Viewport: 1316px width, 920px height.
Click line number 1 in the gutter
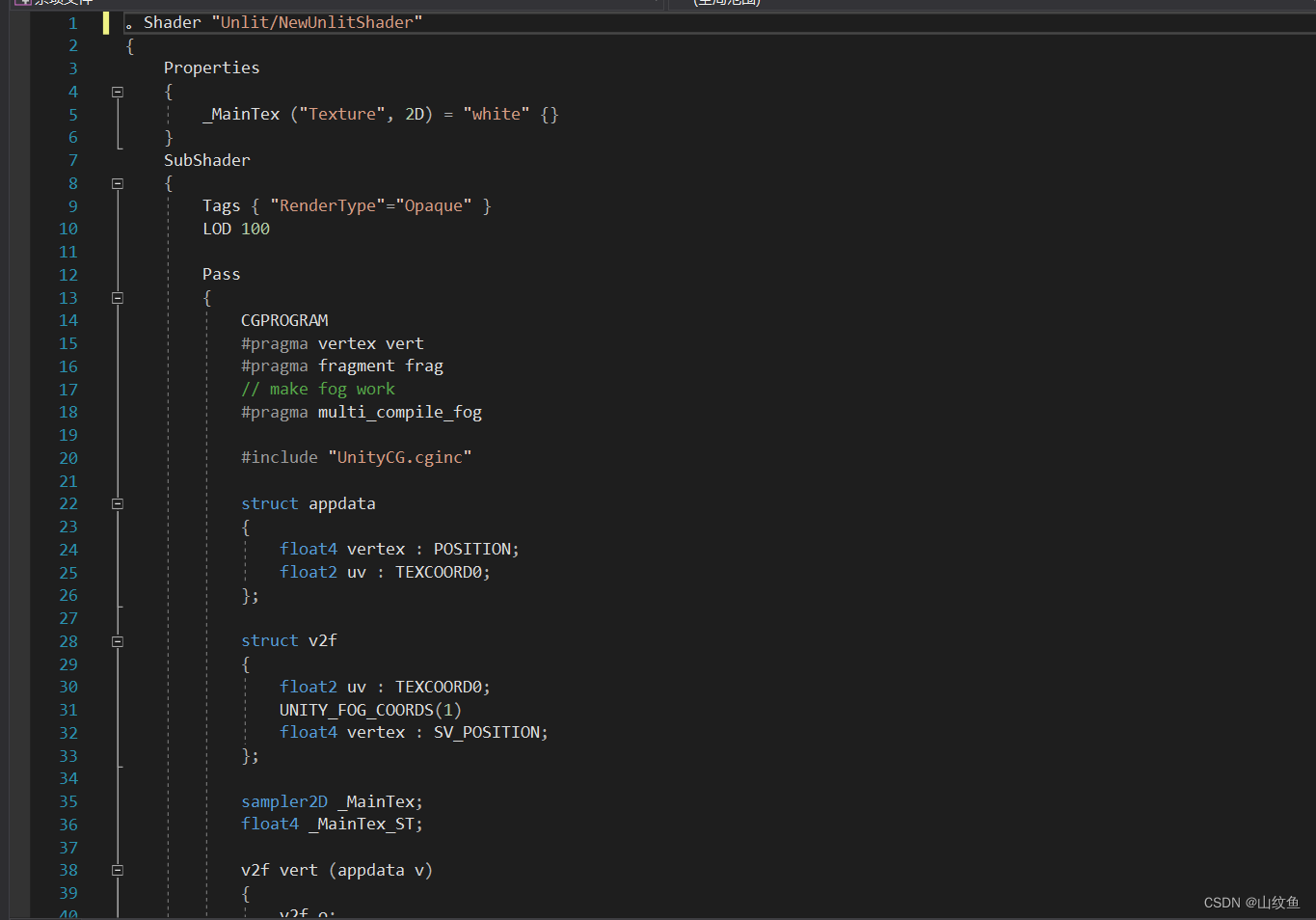72,23
